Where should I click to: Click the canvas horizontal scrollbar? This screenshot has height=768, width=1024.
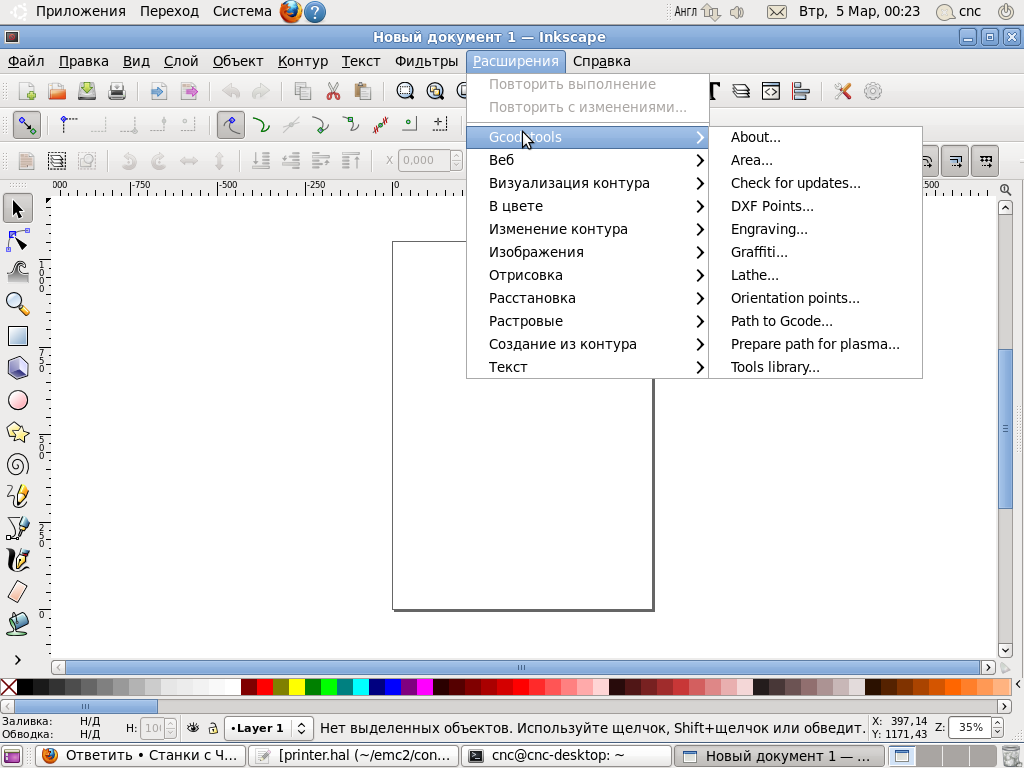pos(522,667)
